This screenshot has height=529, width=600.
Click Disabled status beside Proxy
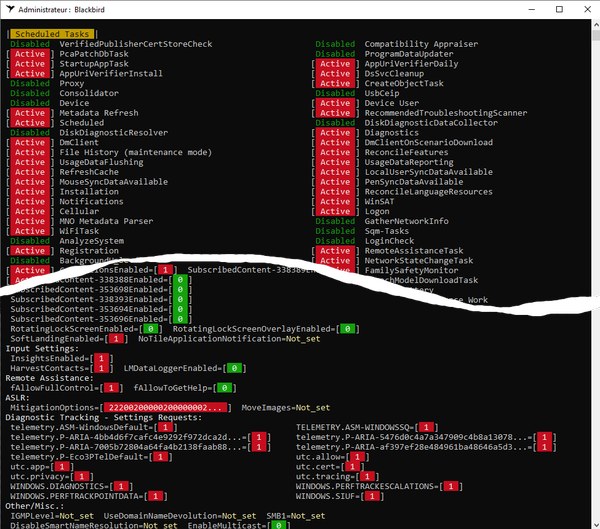tap(30, 83)
